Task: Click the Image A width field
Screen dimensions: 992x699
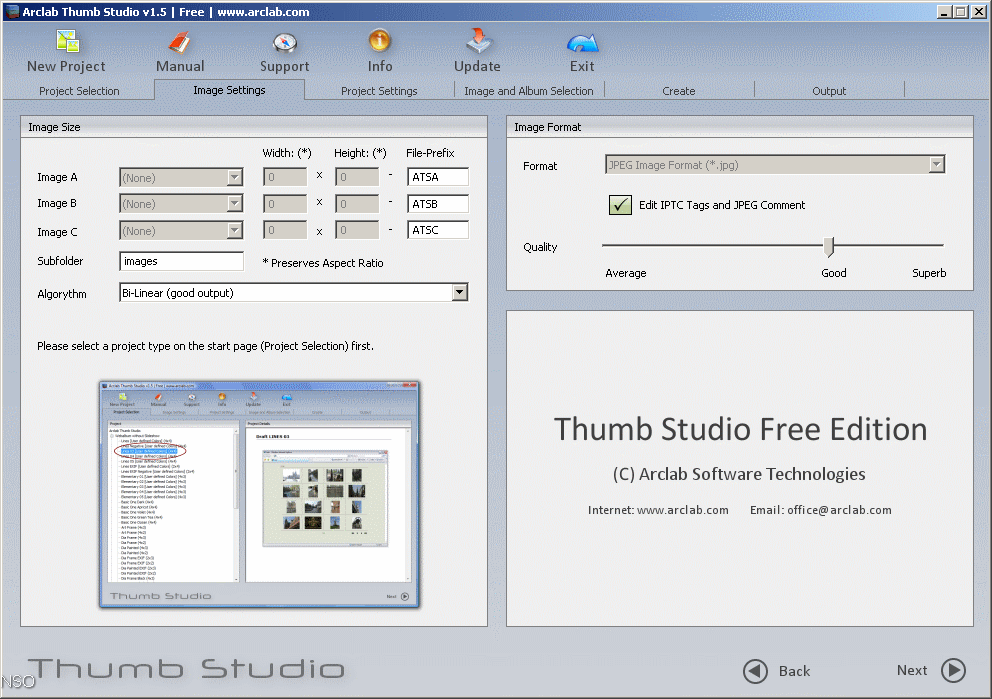Action: pos(285,177)
